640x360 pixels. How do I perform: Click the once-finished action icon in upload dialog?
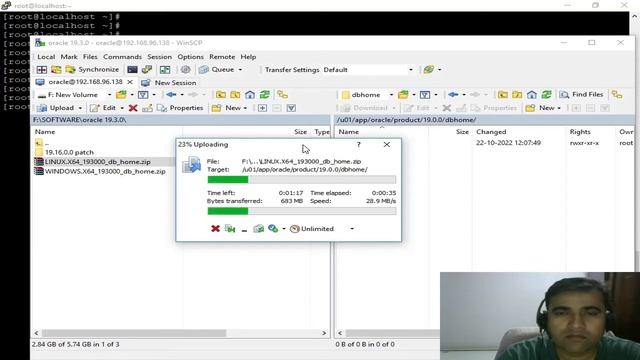(273, 229)
